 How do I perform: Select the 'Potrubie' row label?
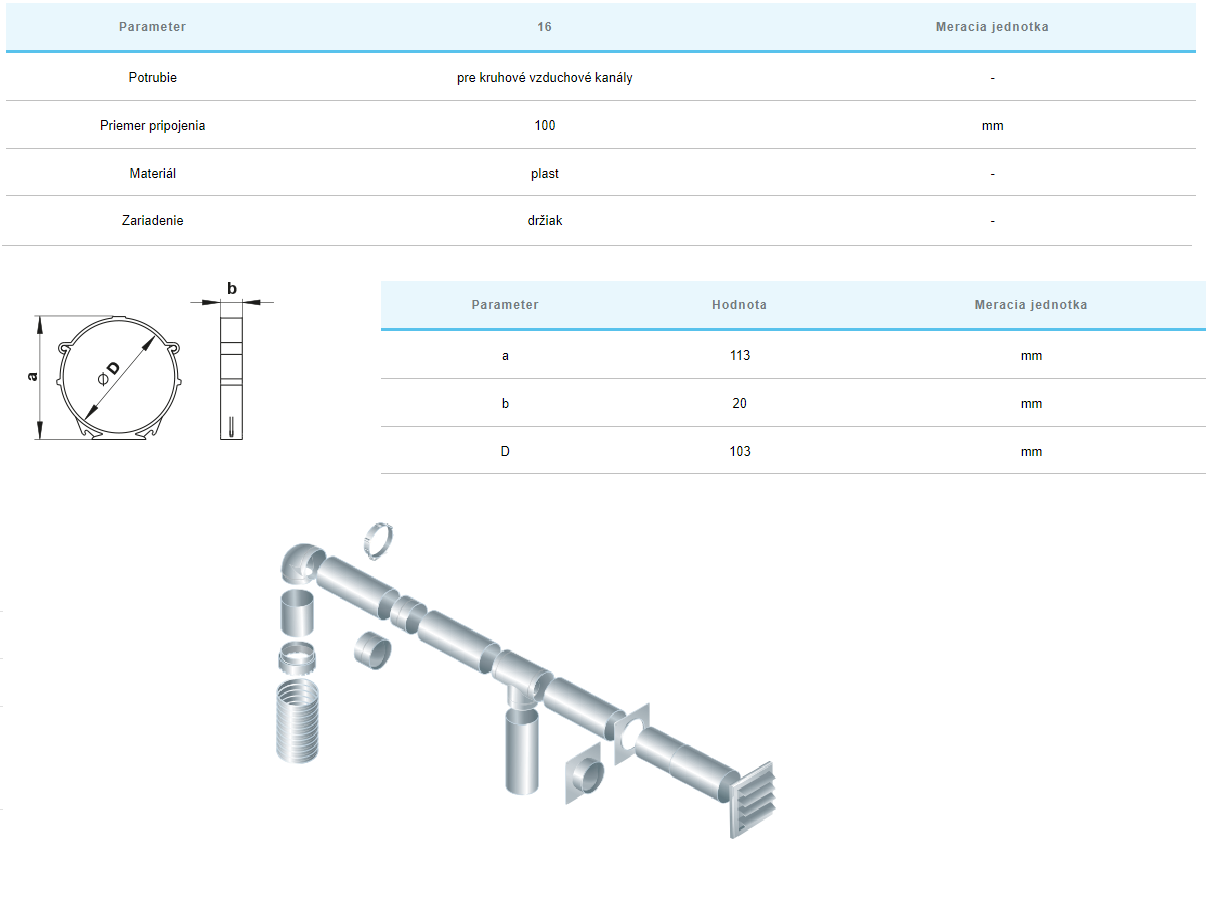[x=152, y=78]
